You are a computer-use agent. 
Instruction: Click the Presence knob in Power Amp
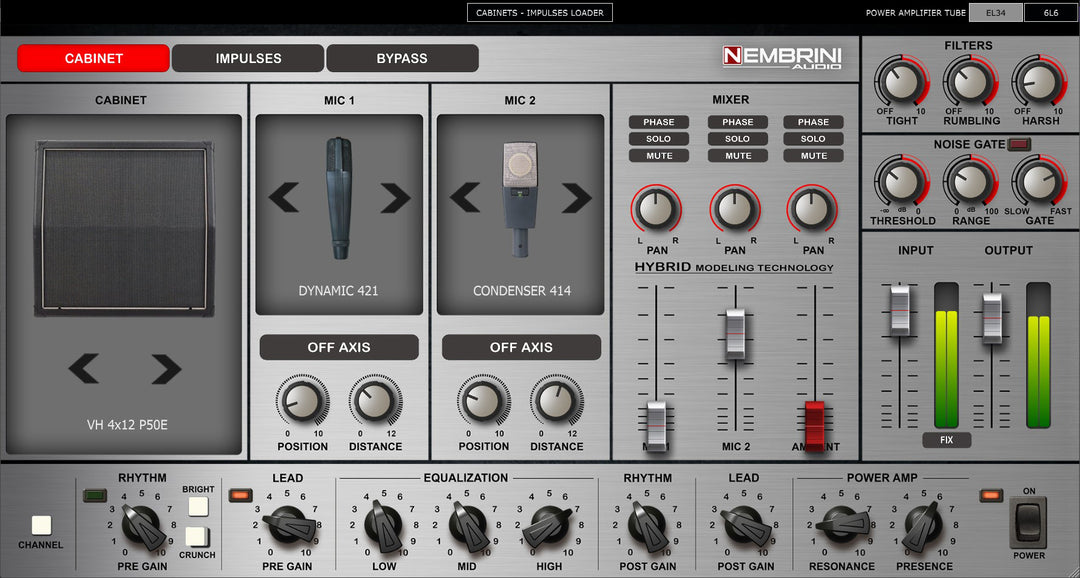point(923,526)
